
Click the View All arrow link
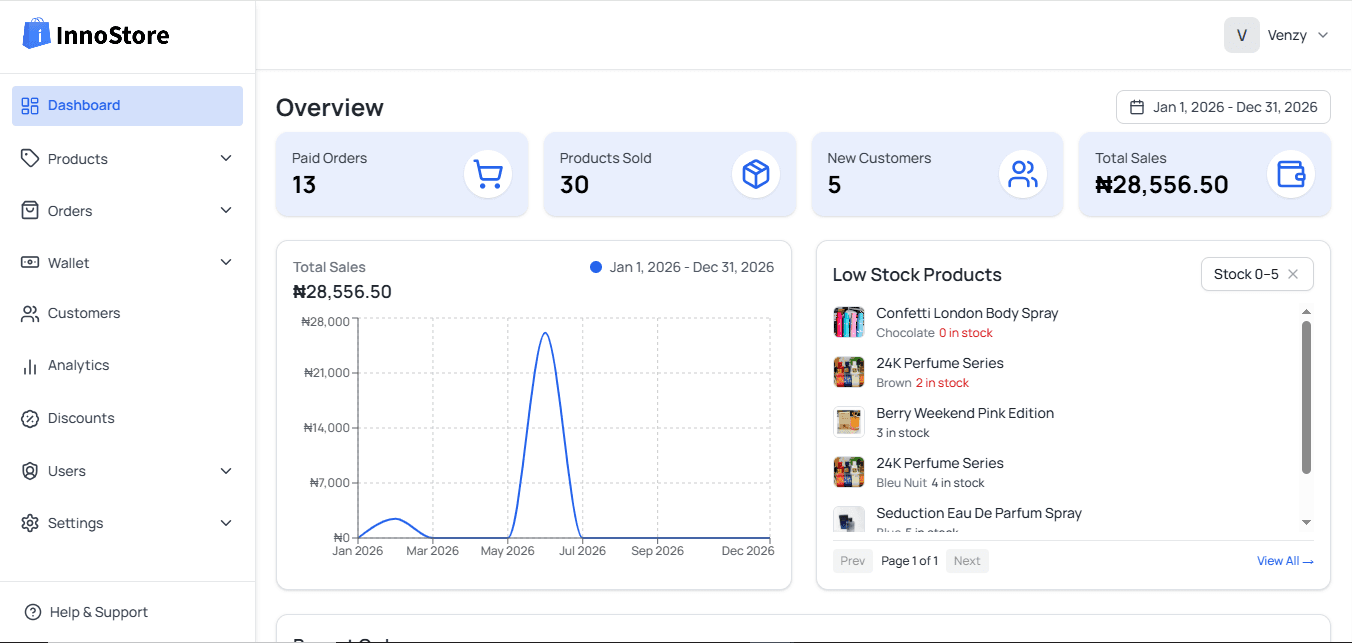1285,561
